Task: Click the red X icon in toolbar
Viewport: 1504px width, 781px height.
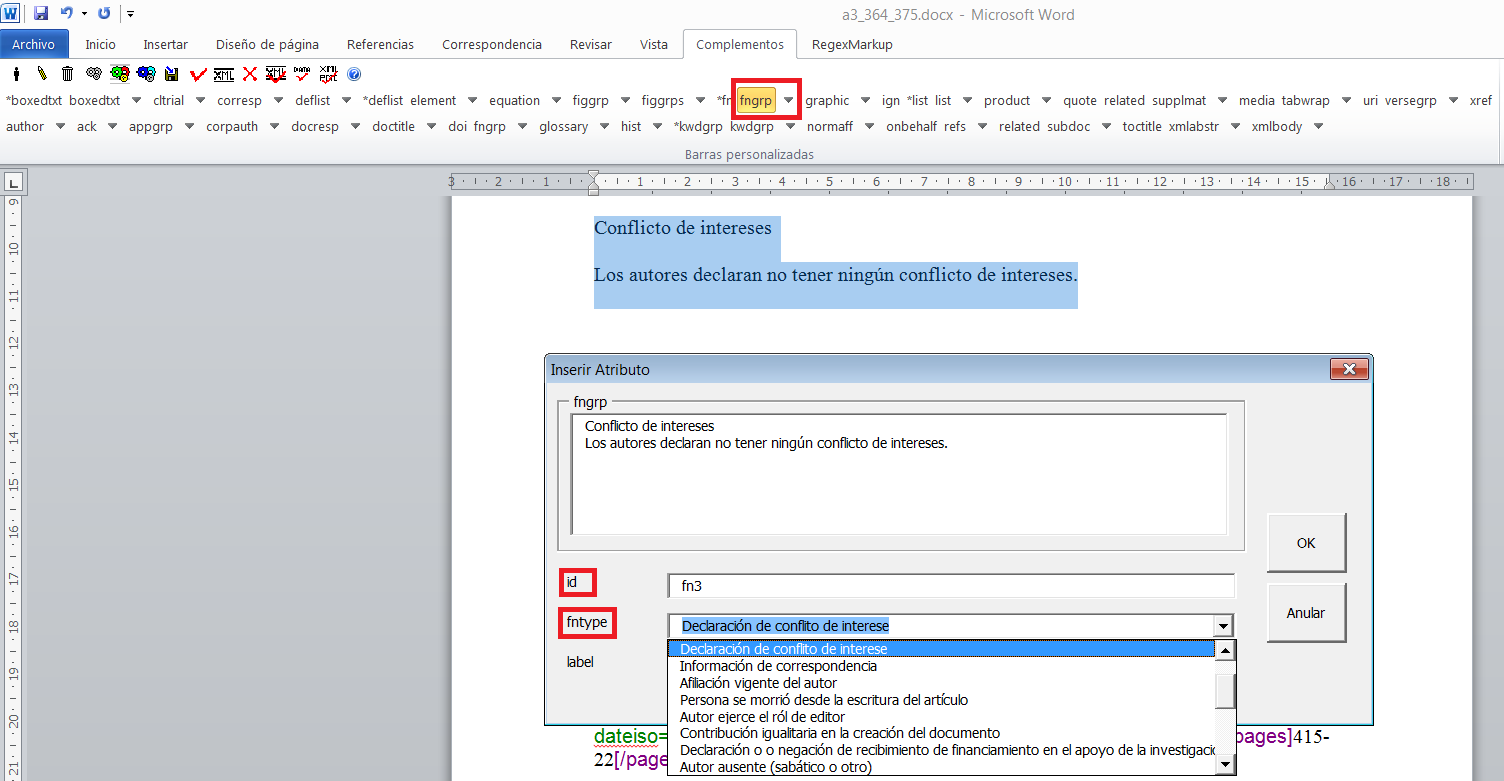Action: pos(250,74)
